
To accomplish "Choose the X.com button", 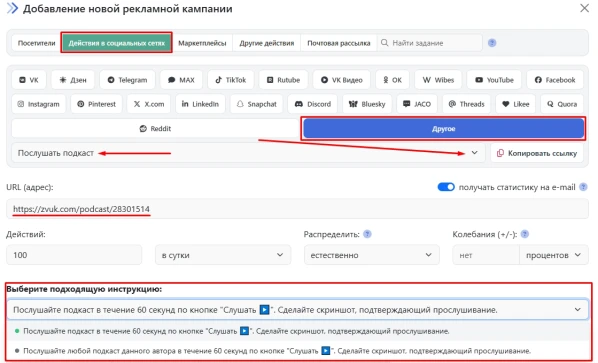I will pyautogui.click(x=149, y=104).
